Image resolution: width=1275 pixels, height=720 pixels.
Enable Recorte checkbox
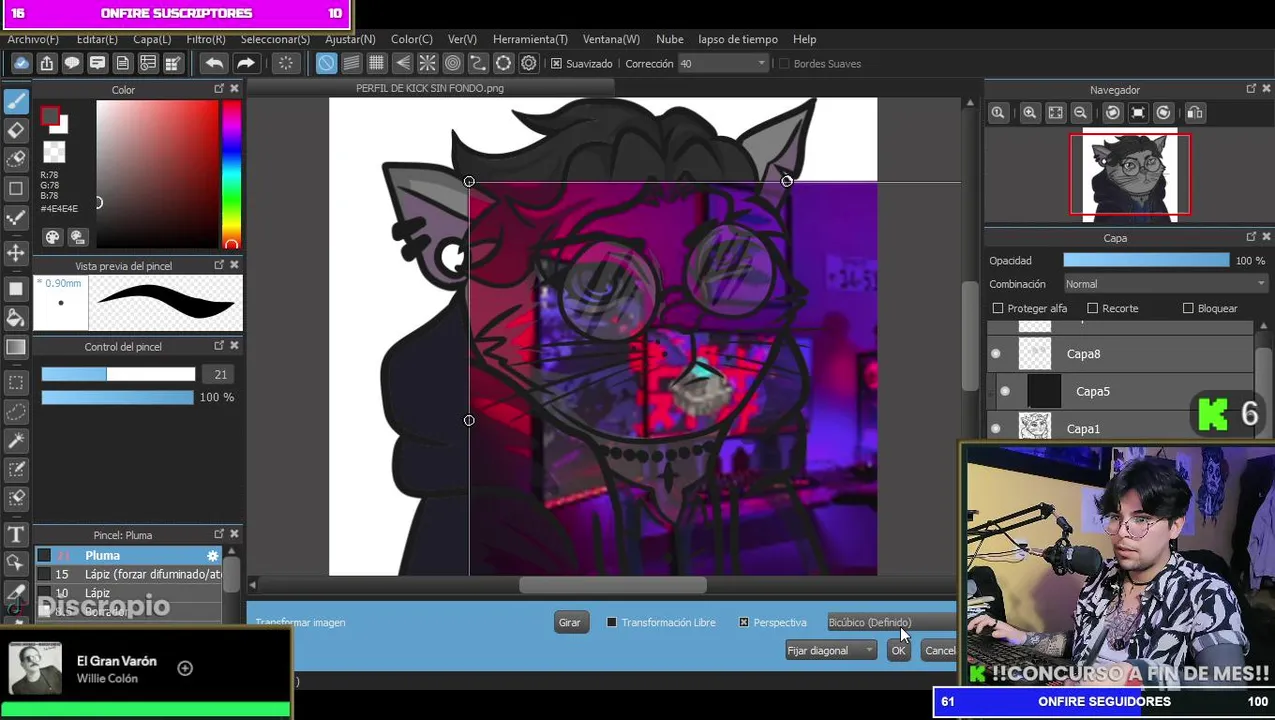pos(1092,308)
